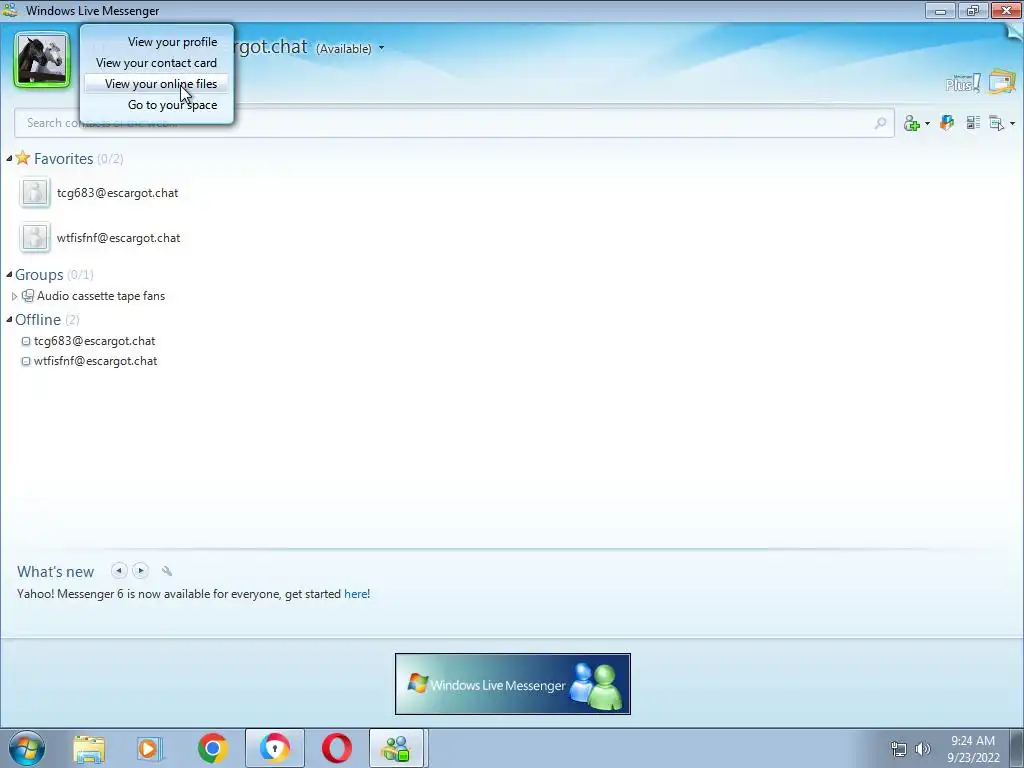Select Go to your space
Viewport: 1024px width, 768px height.
(x=172, y=104)
